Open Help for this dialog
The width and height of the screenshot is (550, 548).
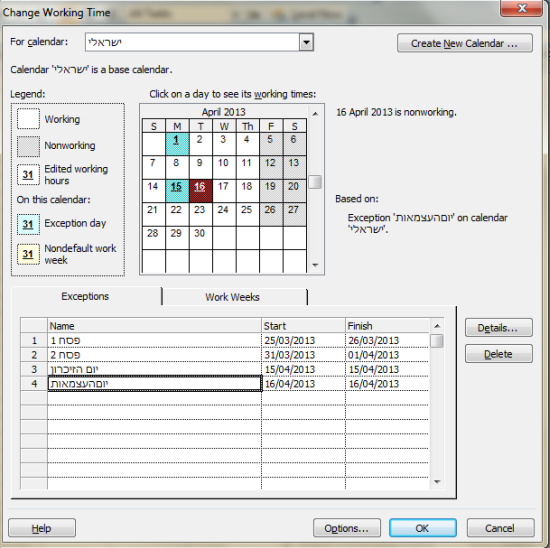pos(42,528)
